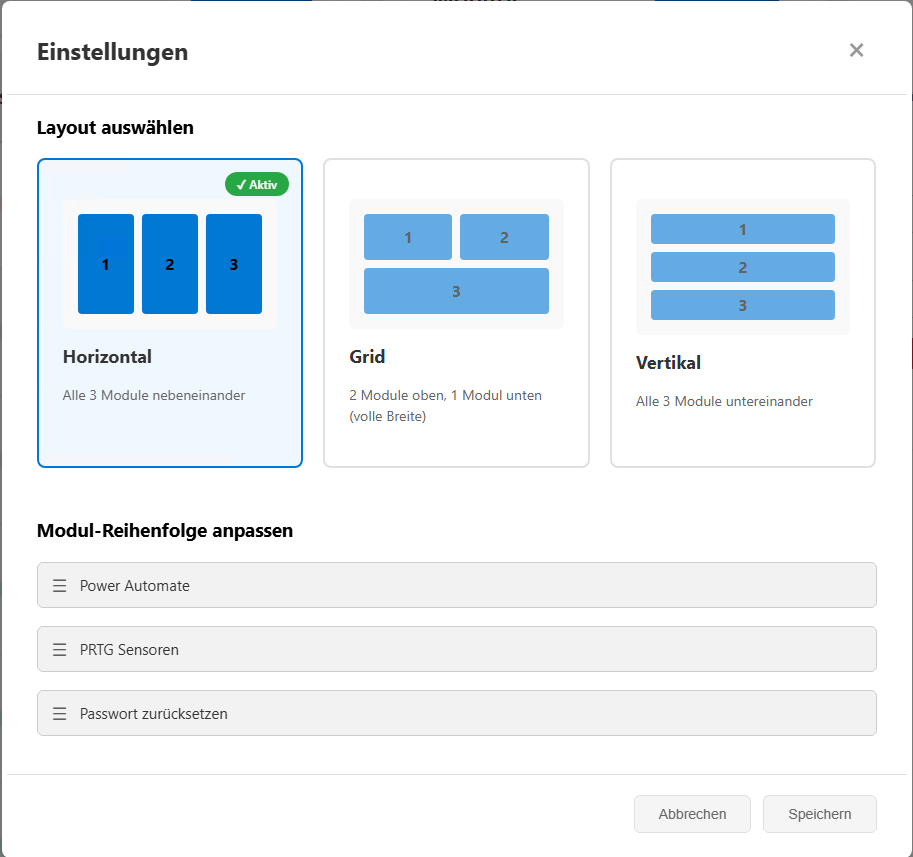Click block 2 in Horizontal preview

point(170,264)
